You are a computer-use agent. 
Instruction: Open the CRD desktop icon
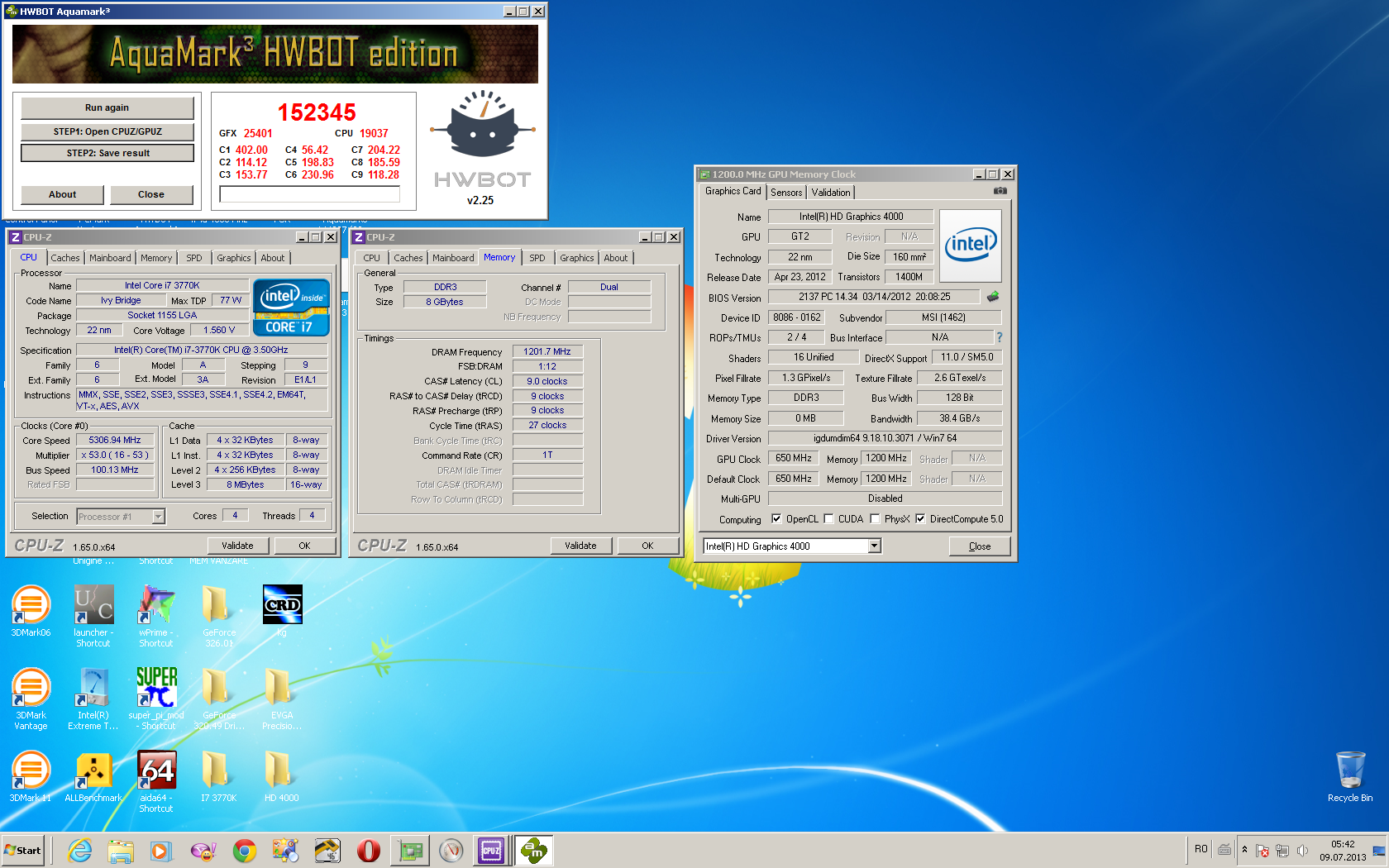pos(282,611)
